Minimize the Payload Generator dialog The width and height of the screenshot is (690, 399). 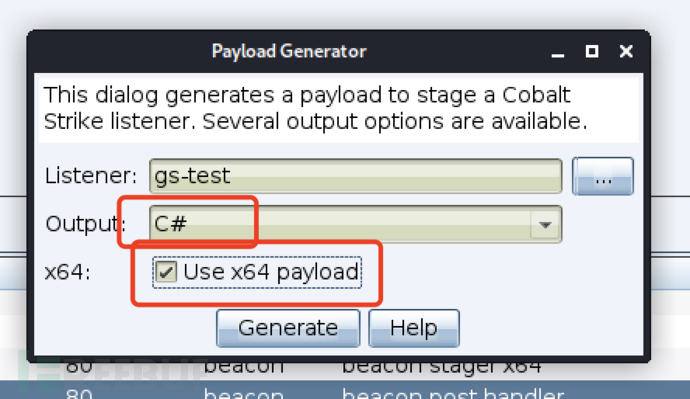pos(558,51)
